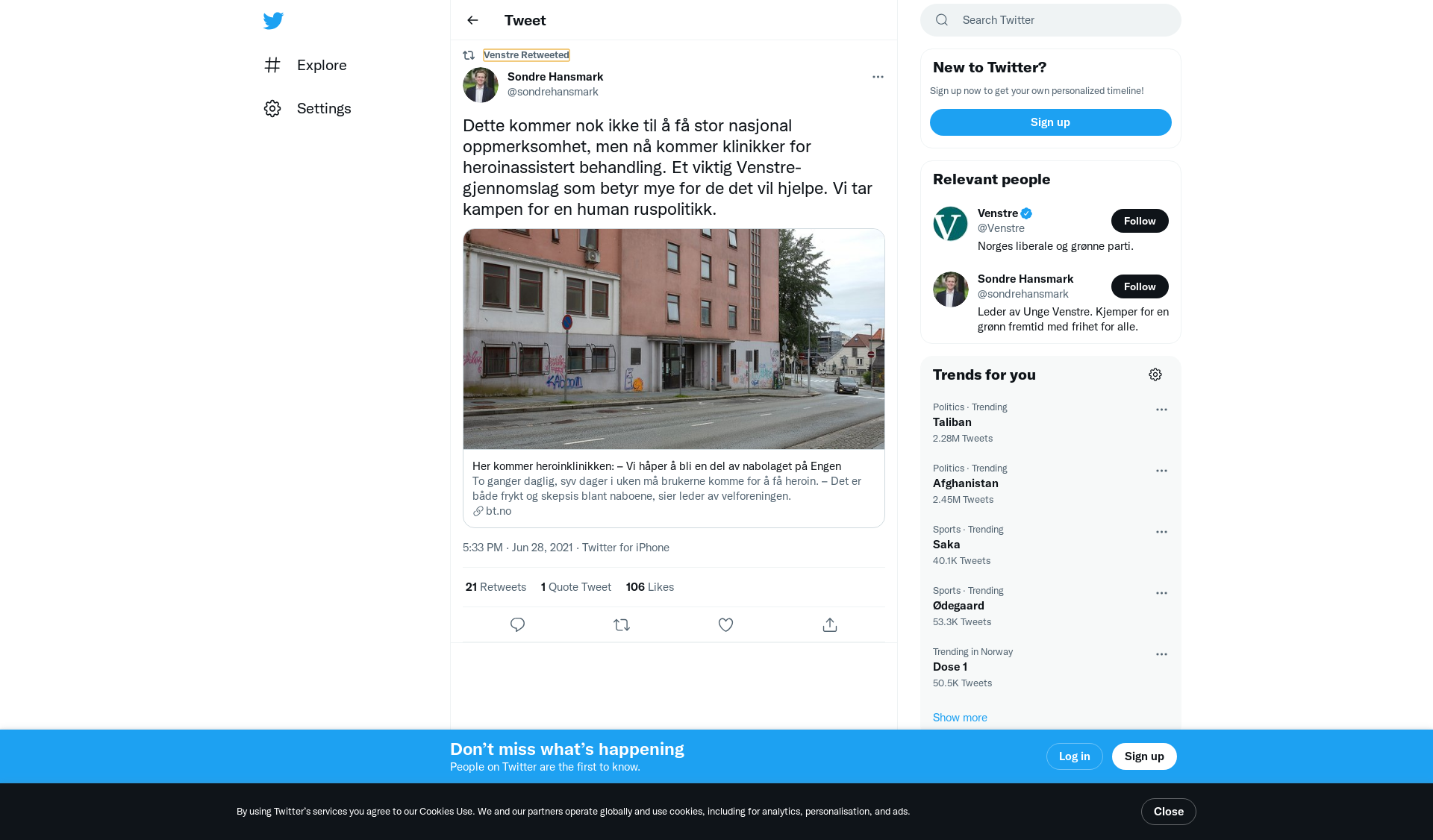1433x840 pixels.
Task: Open Sondre Hansmark tweet avatar
Action: click(x=481, y=84)
